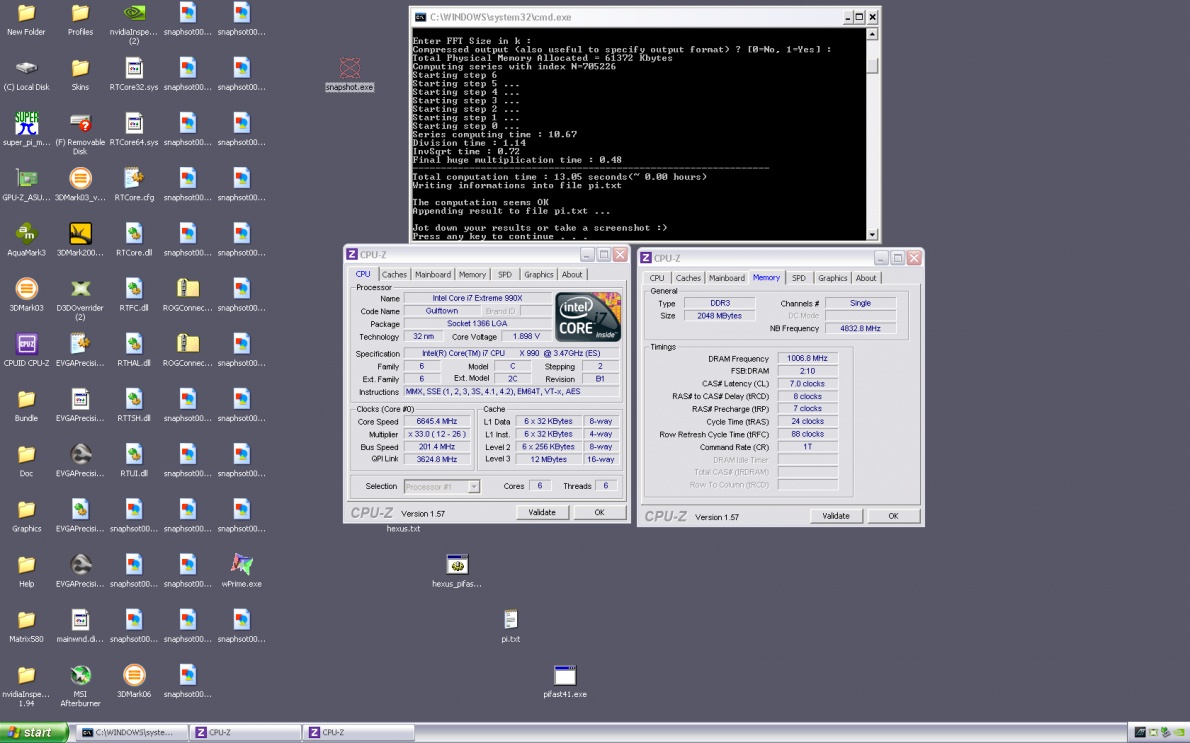This screenshot has width=1190, height=743.
Task: Open the SPD tab in right CPU-Z window
Action: pos(798,278)
